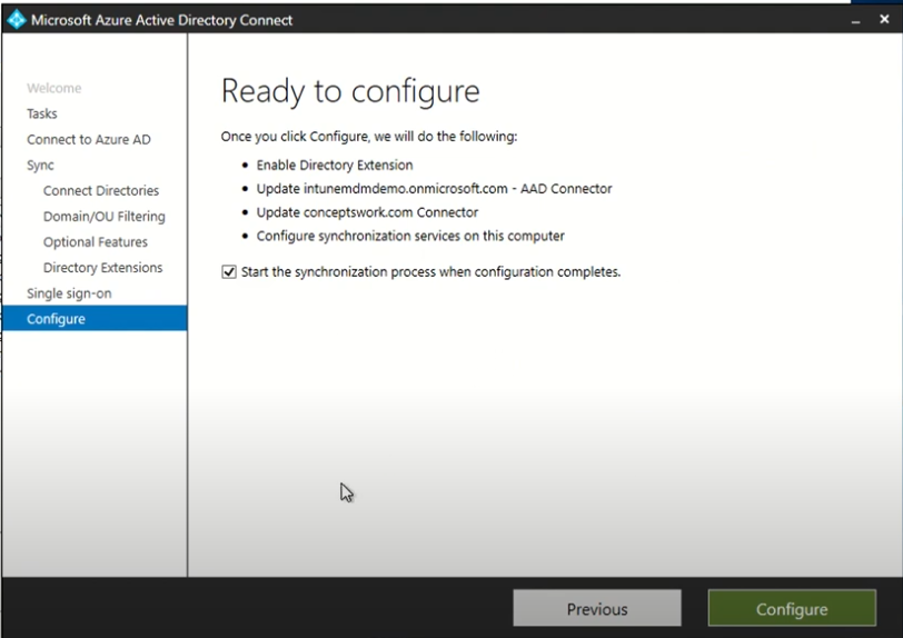Open the Single sign-on step
This screenshot has width=904, height=638.
coord(67,292)
